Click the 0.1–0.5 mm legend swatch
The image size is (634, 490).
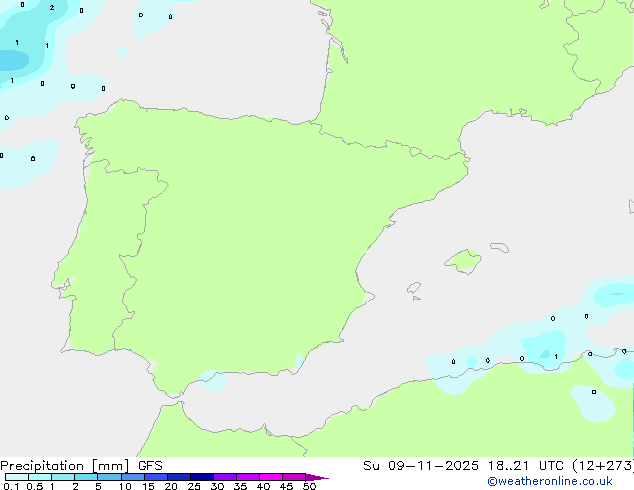(17, 477)
